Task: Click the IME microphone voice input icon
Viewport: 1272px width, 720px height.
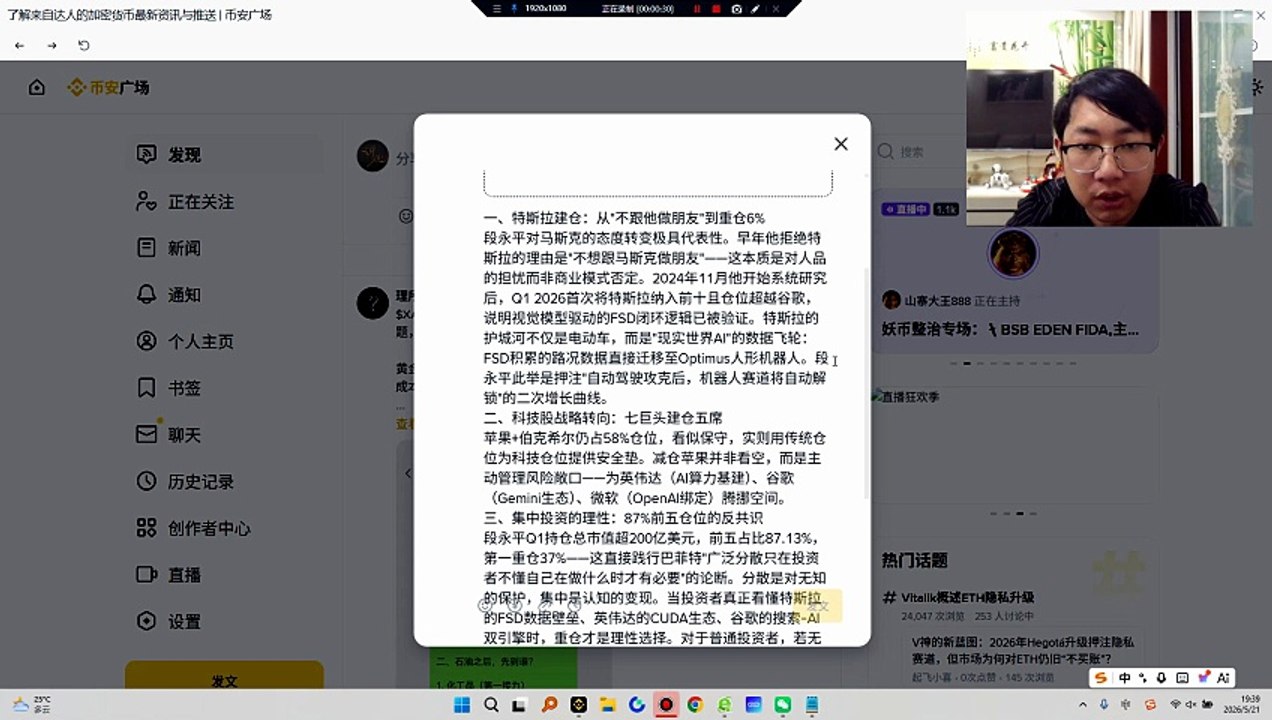Action: pyautogui.click(x=1161, y=677)
